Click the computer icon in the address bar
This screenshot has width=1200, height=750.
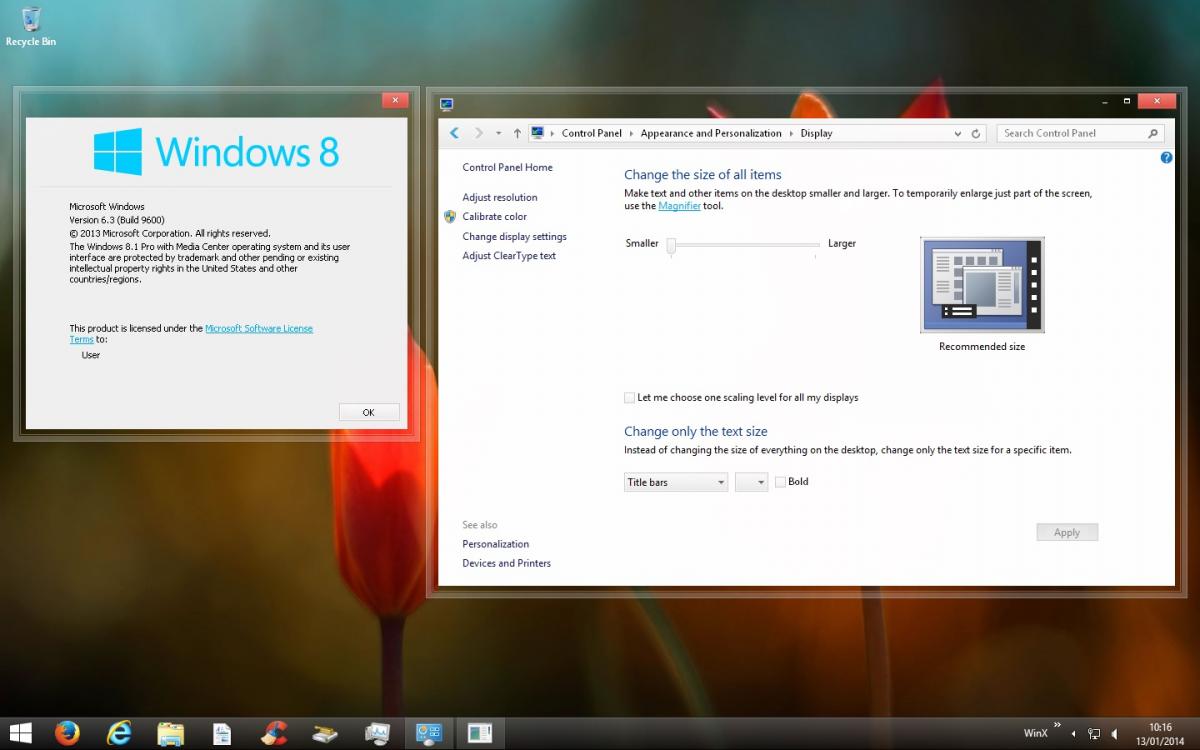538,133
